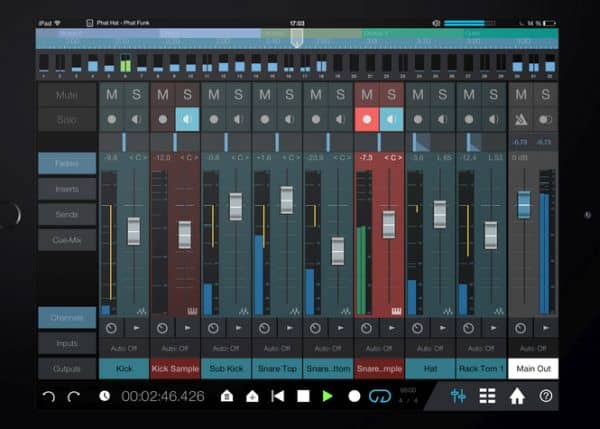
Task: Click the Main Out blue fader
Action: (524, 205)
